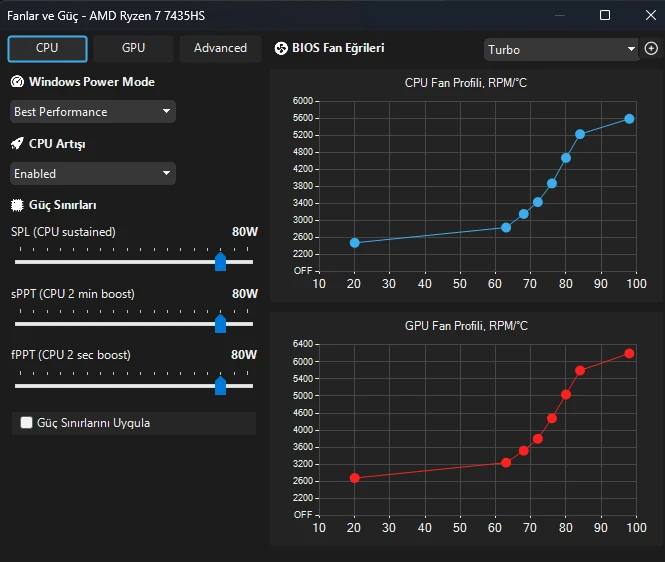Click the SPL (CPU sustained) slider handle

[221, 261]
